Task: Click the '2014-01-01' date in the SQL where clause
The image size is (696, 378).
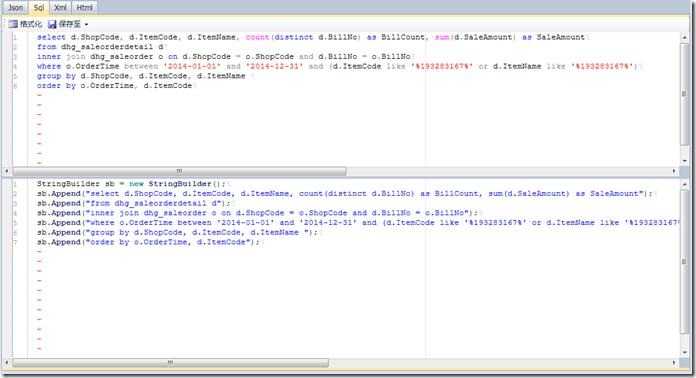Action: pyautogui.click(x=192, y=66)
